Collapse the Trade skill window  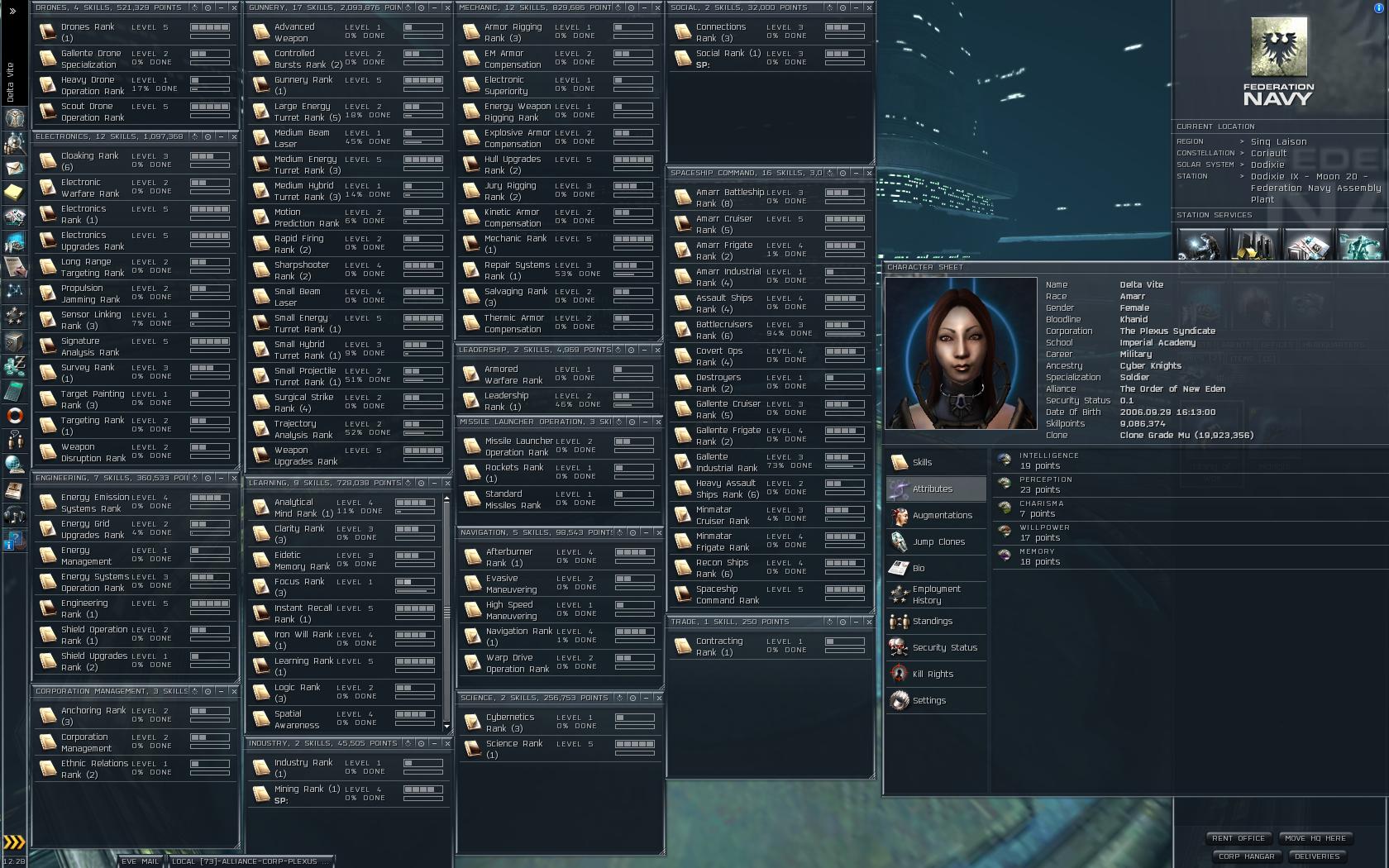click(856, 622)
